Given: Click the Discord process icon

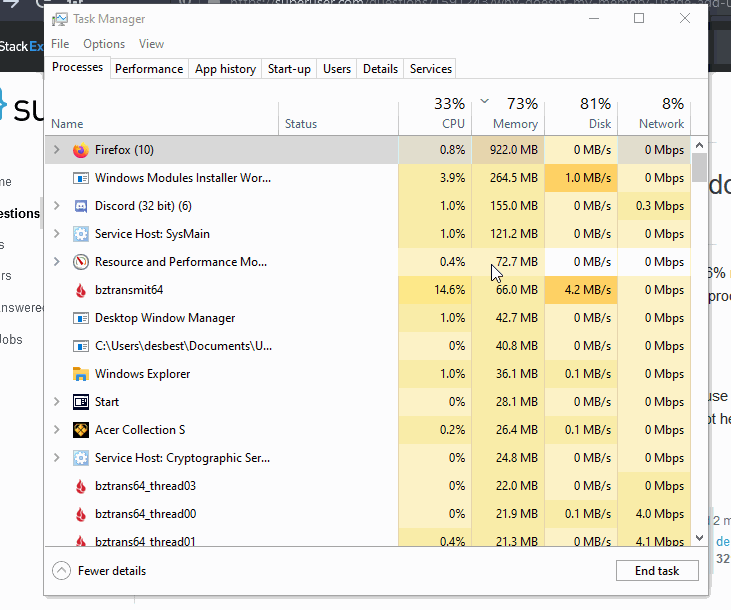Looking at the screenshot, I should pos(81,206).
